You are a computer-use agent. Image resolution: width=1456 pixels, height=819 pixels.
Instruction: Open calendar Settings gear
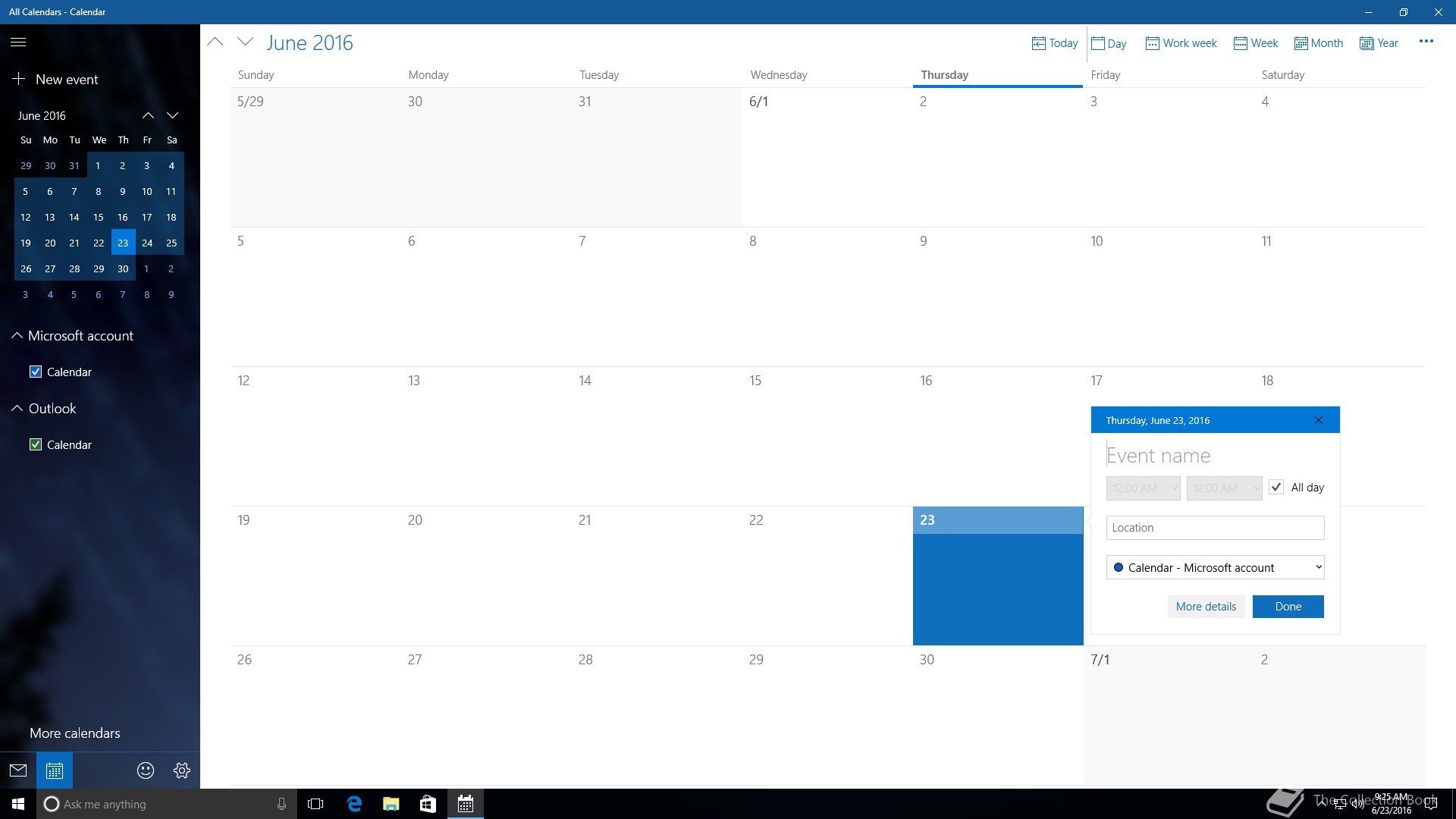[x=182, y=770]
